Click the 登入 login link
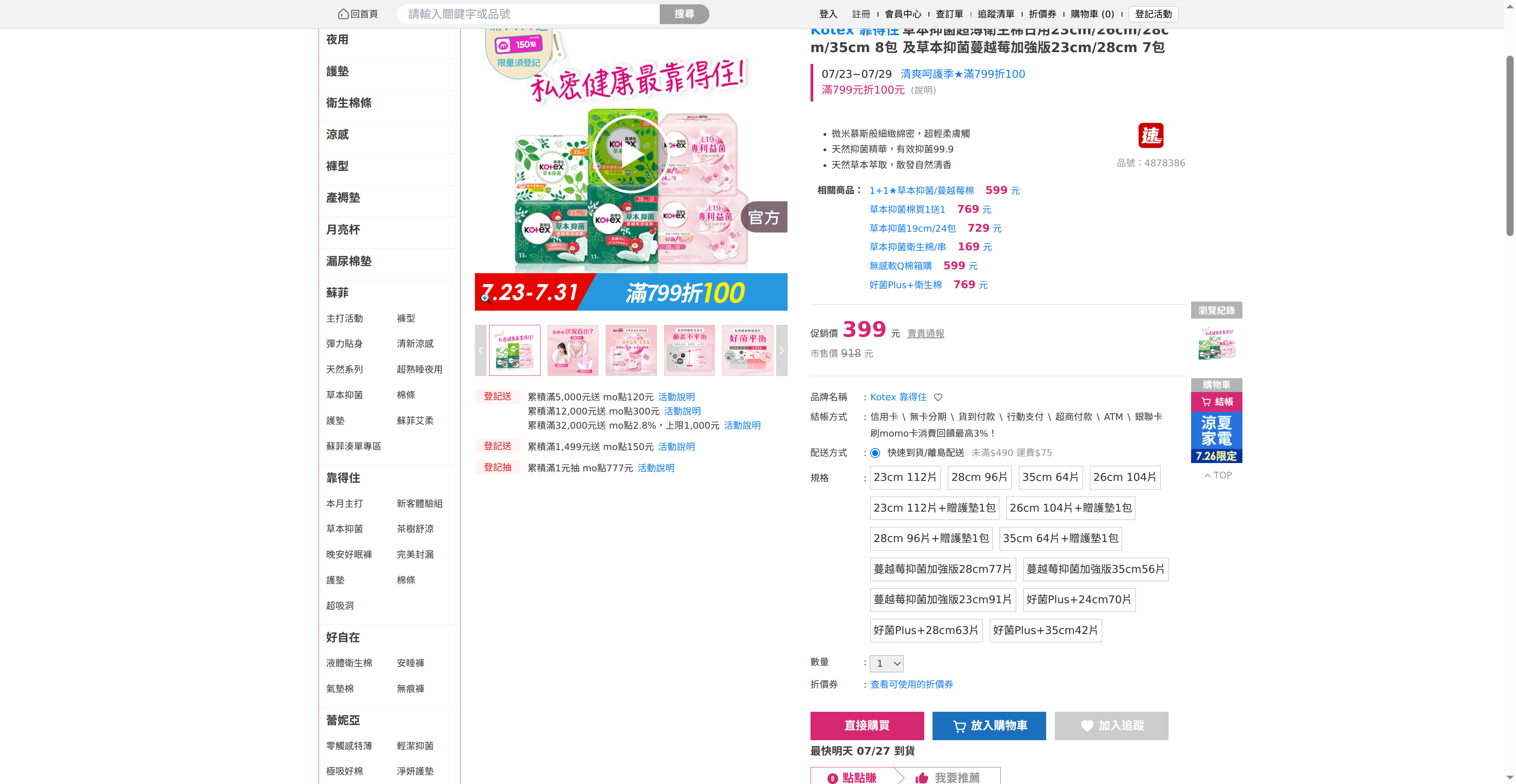This screenshot has width=1516, height=784. 828,13
